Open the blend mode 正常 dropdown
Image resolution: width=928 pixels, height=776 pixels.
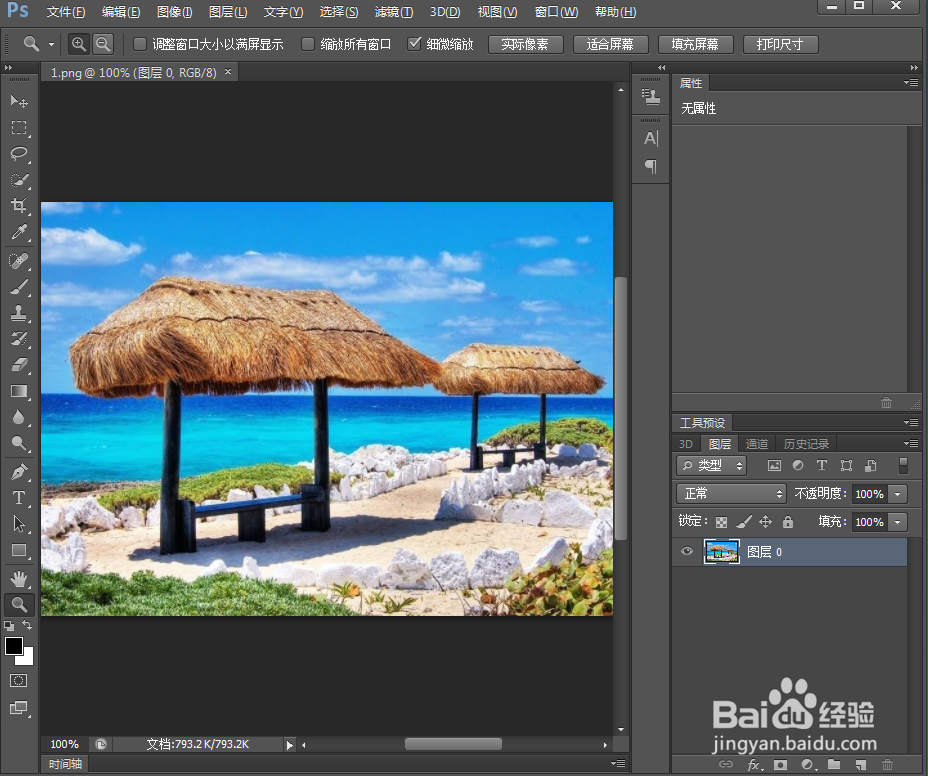coord(732,494)
